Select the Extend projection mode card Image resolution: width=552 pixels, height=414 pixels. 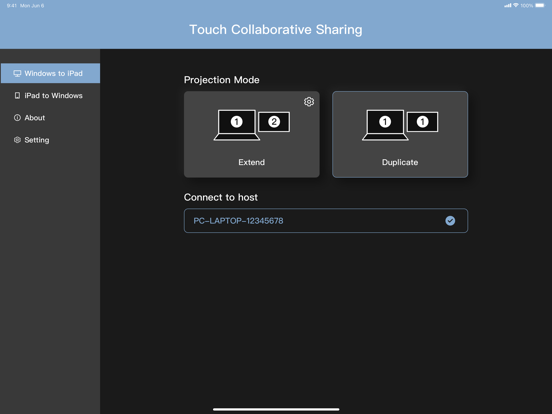252,134
